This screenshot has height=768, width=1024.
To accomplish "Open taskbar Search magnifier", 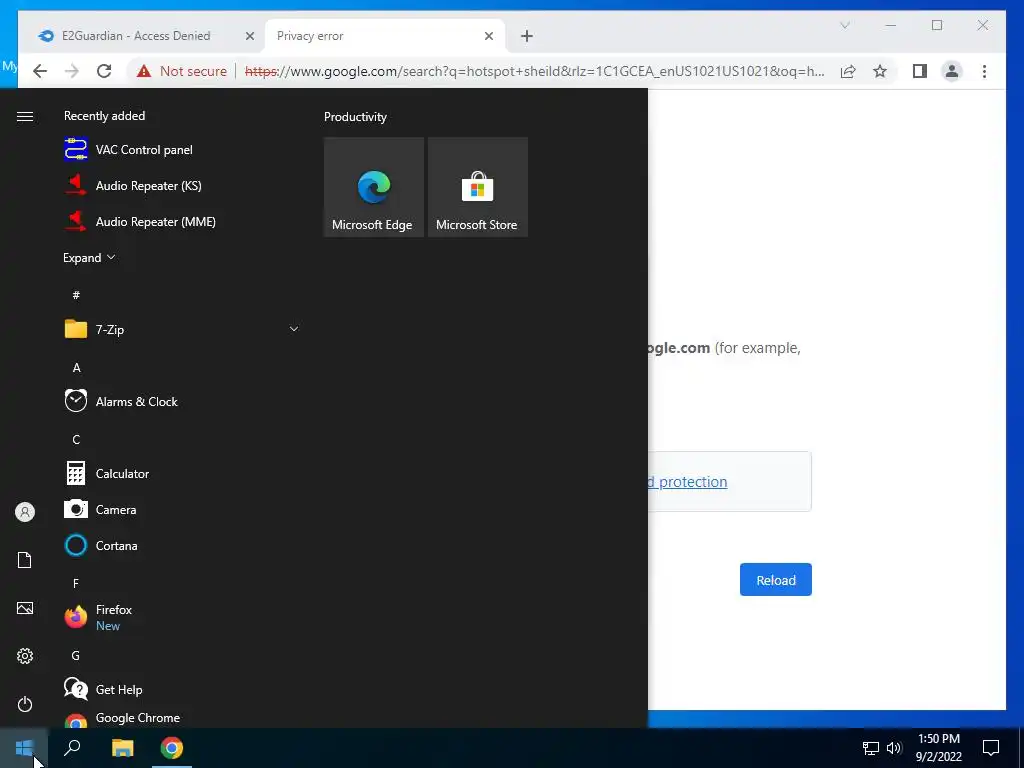I will (72, 748).
